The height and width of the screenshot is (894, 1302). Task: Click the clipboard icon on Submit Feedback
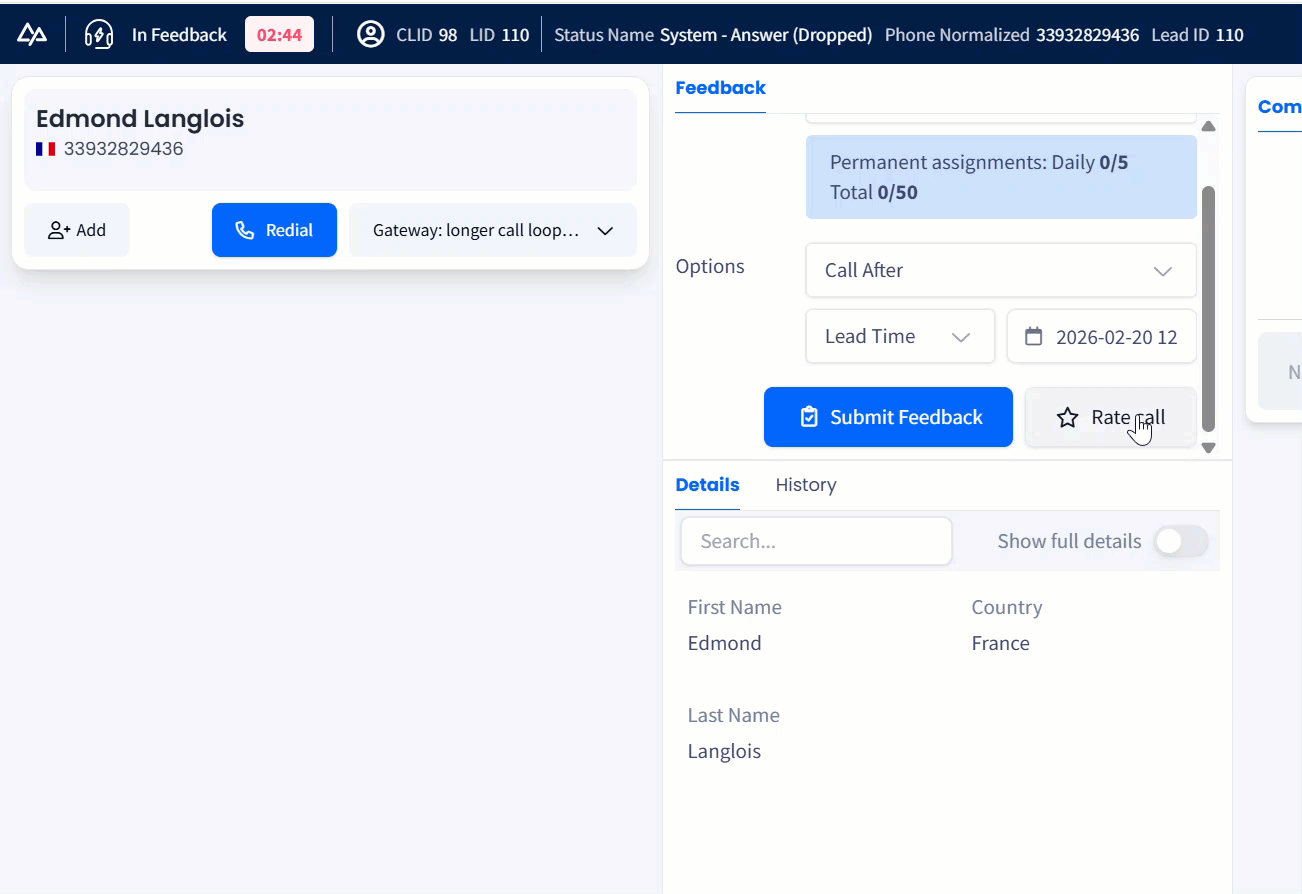[809, 417]
